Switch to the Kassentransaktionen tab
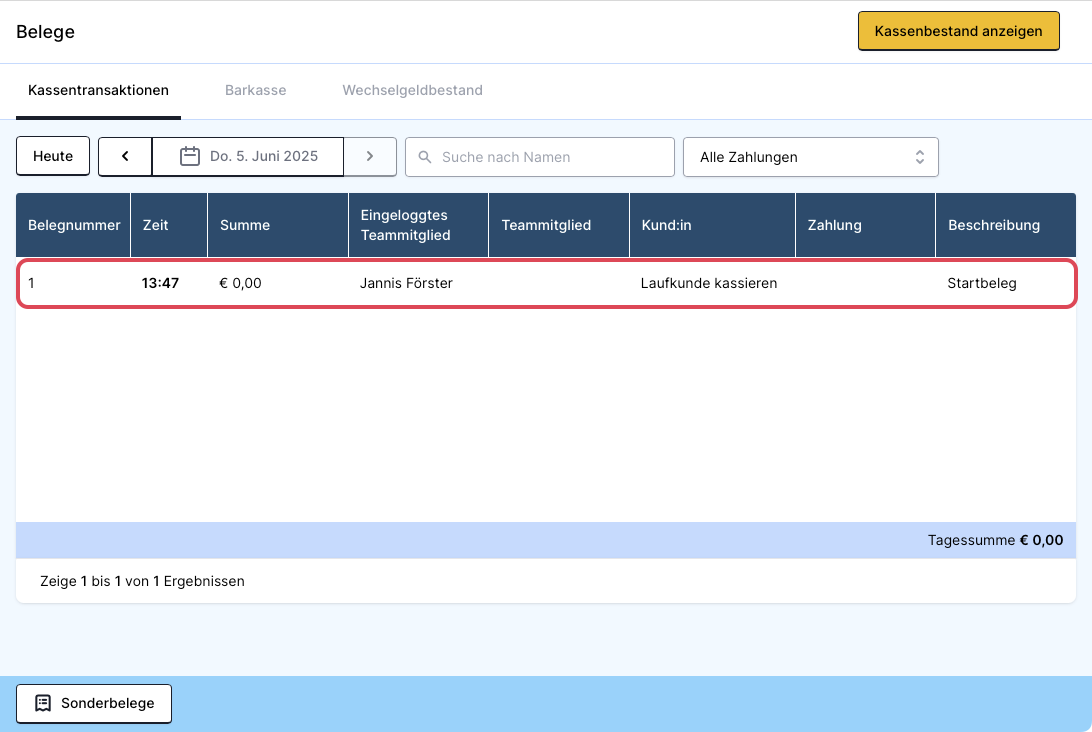The image size is (1092, 732). pos(98,91)
